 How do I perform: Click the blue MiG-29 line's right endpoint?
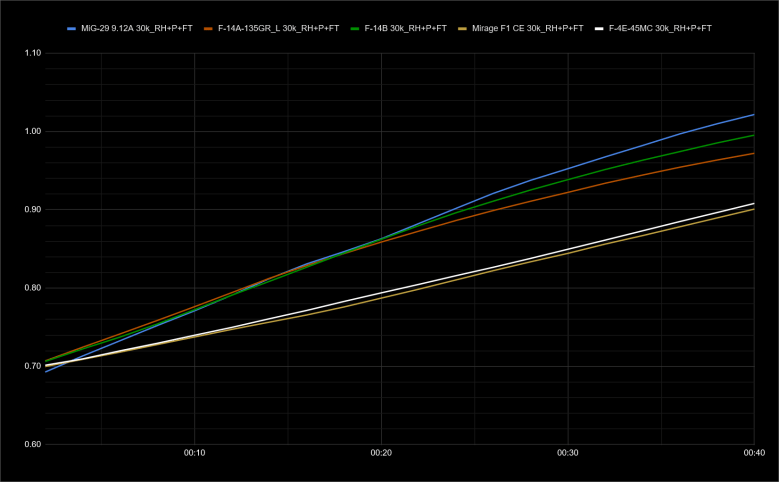pyautogui.click(x=753, y=114)
